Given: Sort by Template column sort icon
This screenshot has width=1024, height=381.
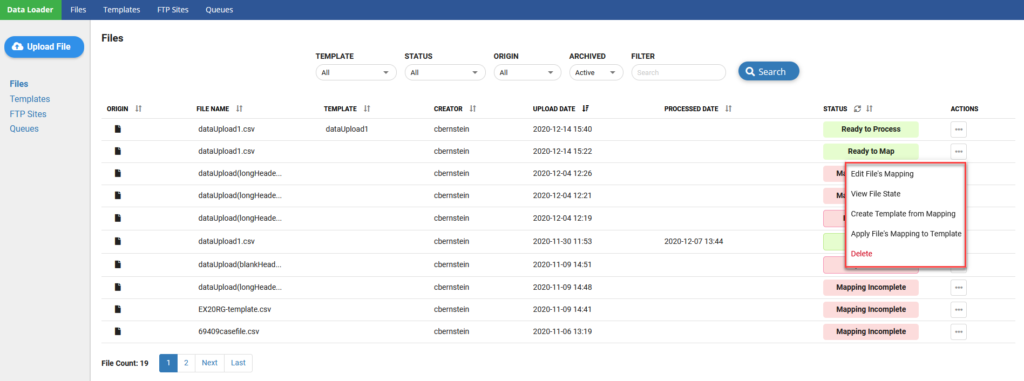Looking at the screenshot, I should coord(366,108).
